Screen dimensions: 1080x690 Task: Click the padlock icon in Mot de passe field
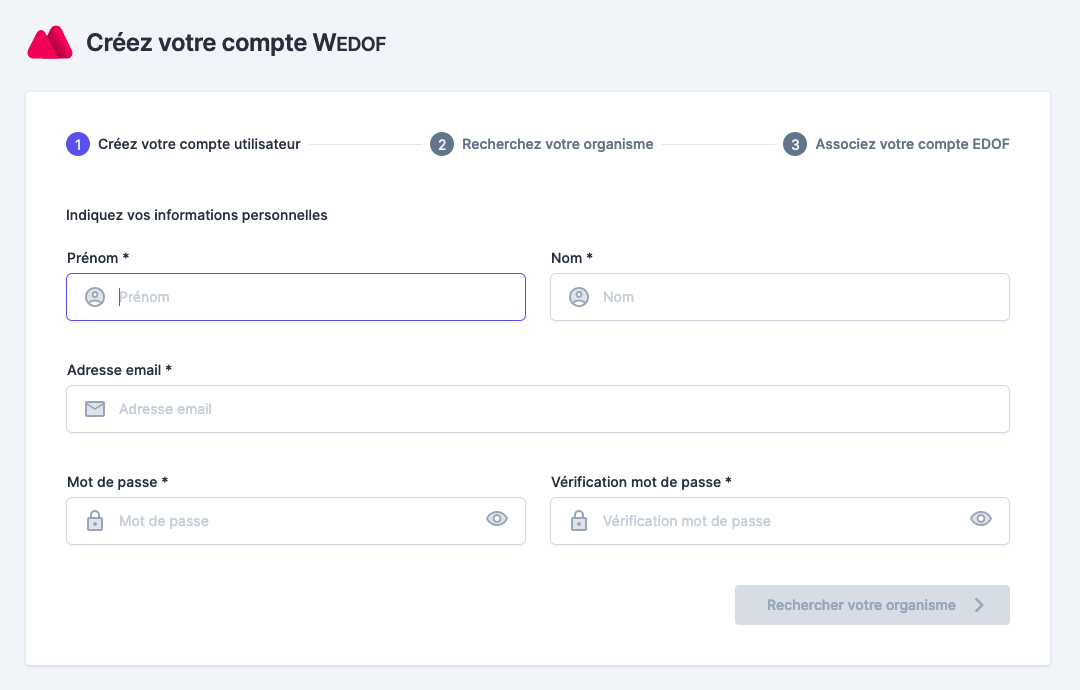tap(95, 521)
